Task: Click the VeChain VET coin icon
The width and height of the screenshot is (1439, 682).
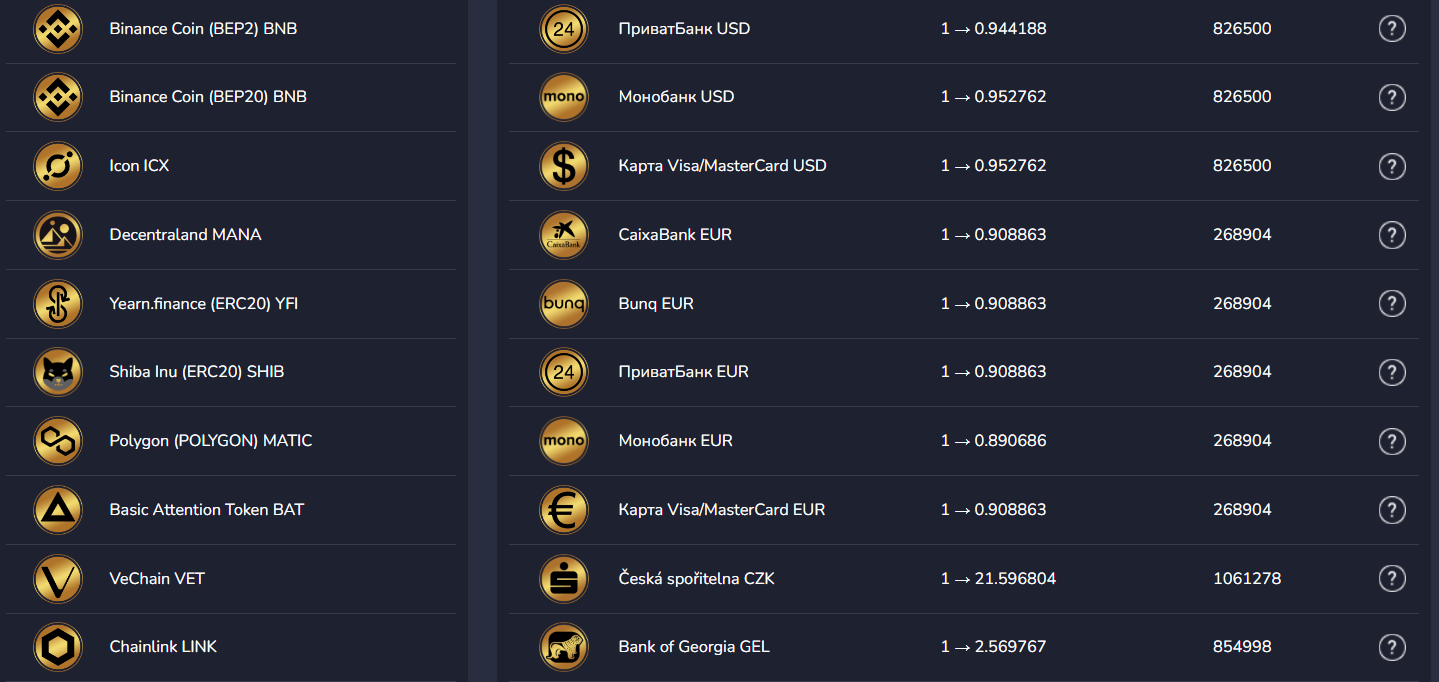Action: [x=58, y=578]
